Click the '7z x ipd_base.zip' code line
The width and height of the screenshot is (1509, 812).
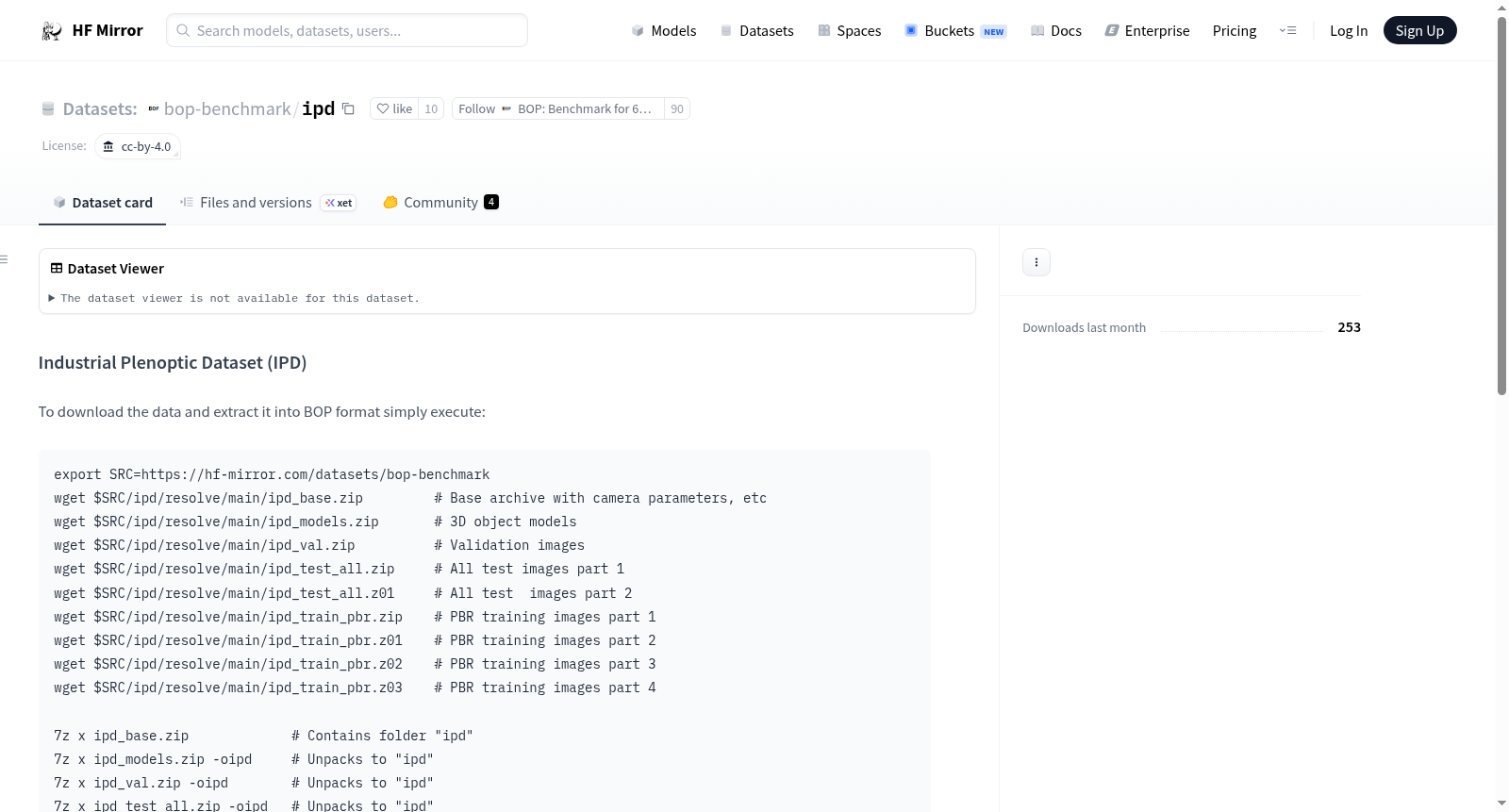[263, 736]
